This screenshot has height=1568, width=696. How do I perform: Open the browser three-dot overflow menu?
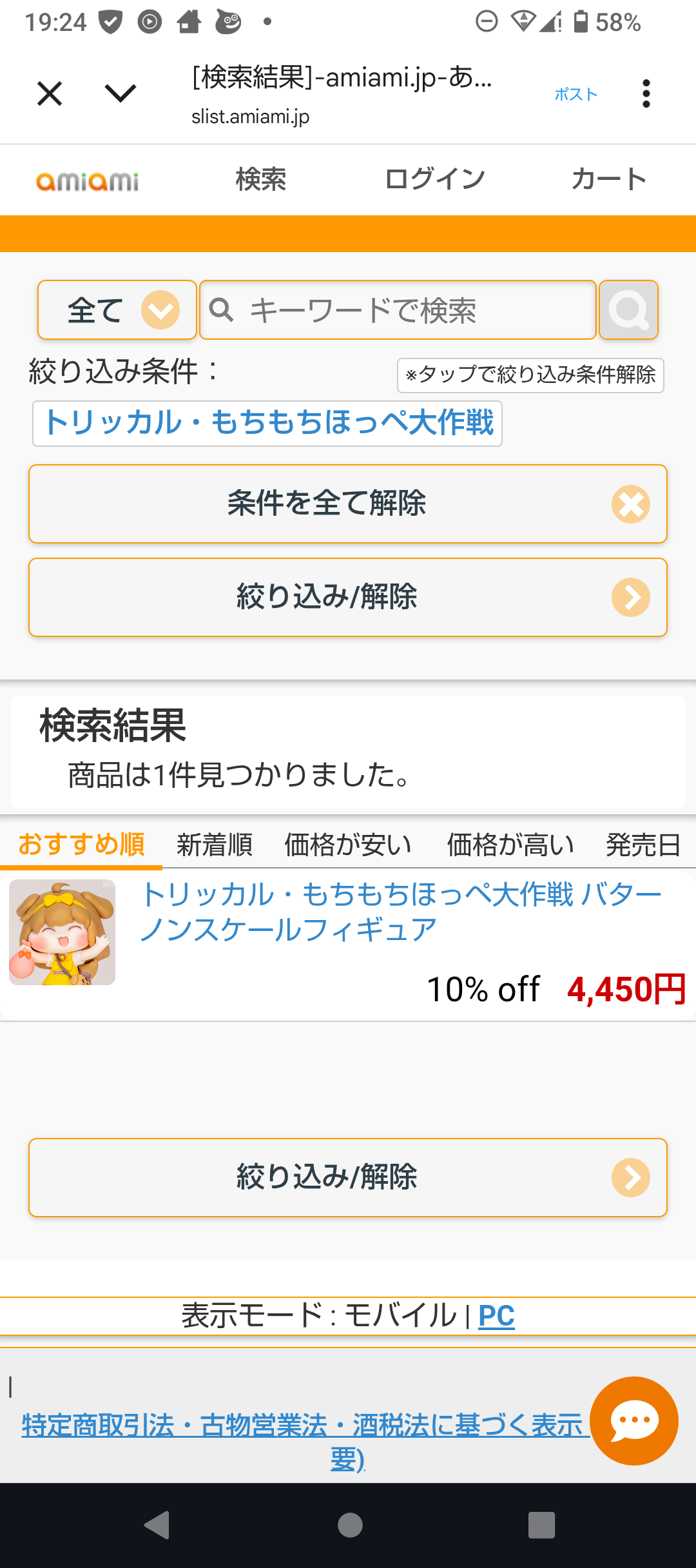[646, 94]
